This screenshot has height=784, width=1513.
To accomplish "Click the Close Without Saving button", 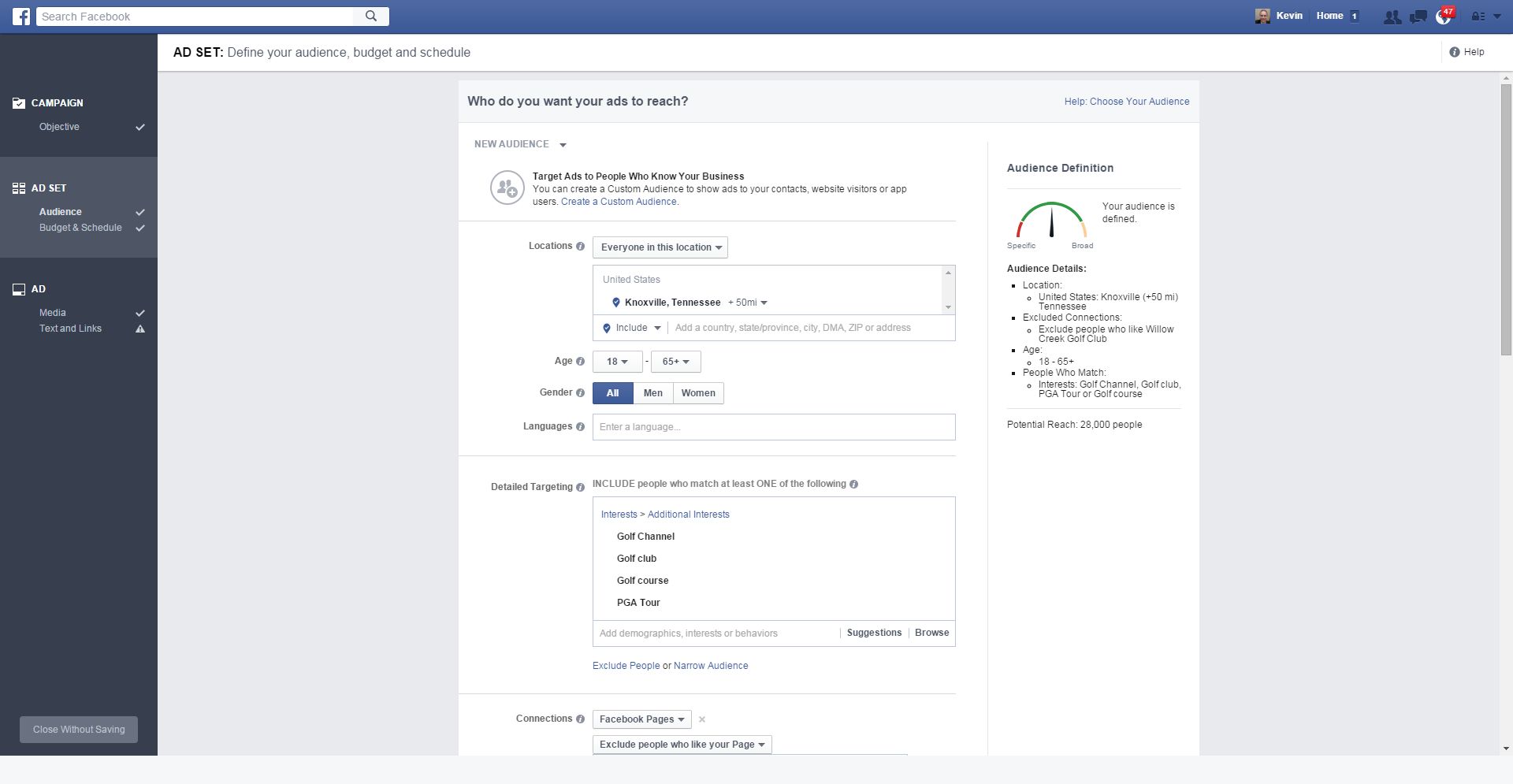I will click(79, 730).
